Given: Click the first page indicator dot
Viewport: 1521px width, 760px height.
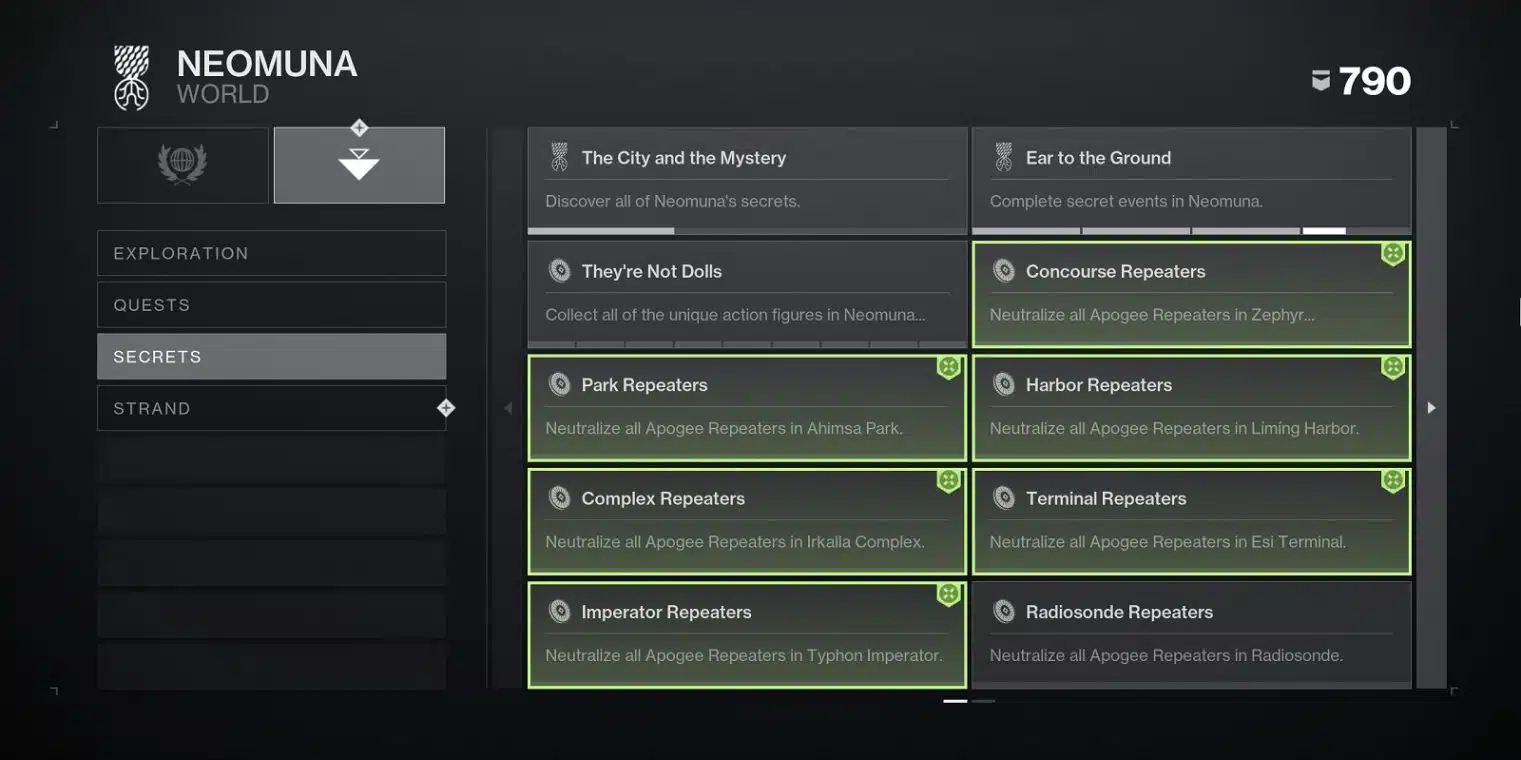Looking at the screenshot, I should point(955,701).
